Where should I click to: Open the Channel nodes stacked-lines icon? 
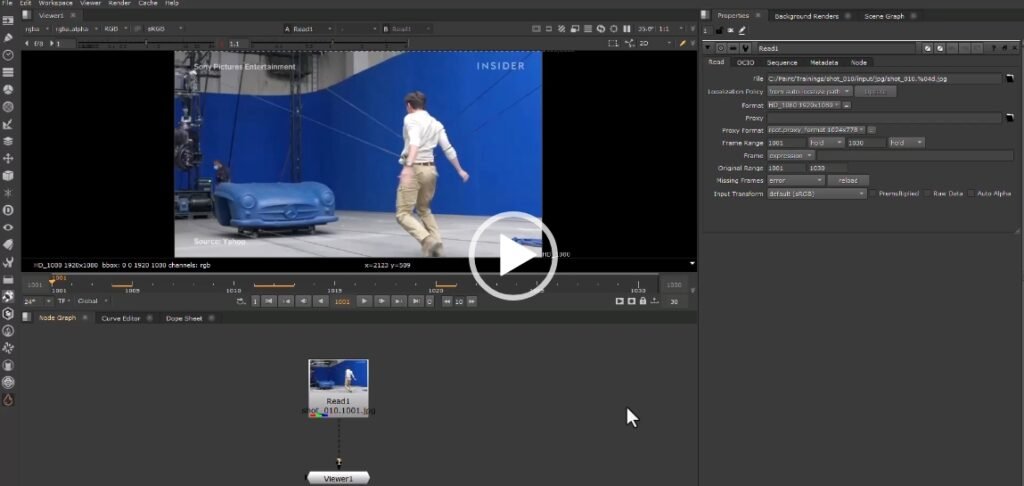8,72
